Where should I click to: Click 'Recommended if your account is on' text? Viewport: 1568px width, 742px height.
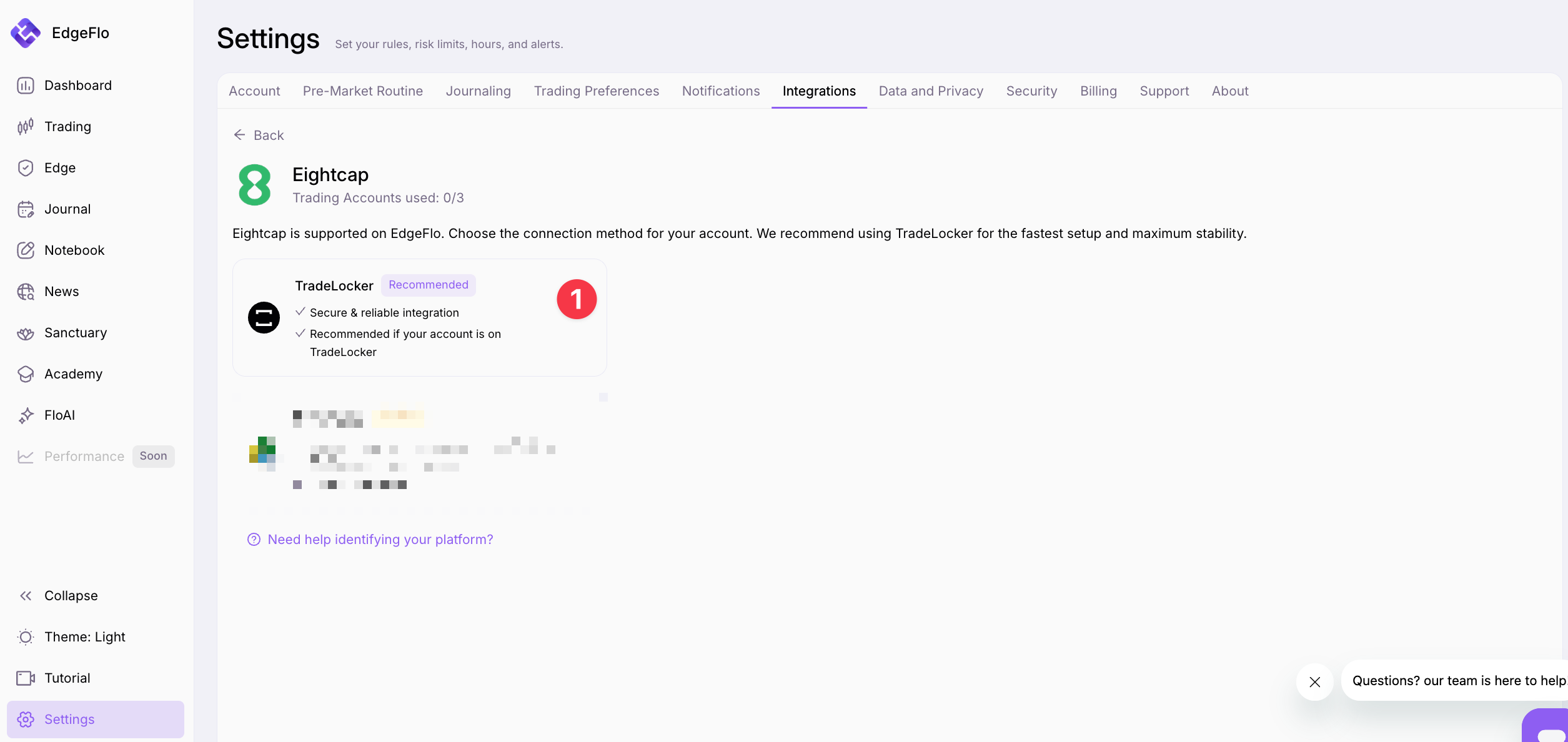coord(405,334)
